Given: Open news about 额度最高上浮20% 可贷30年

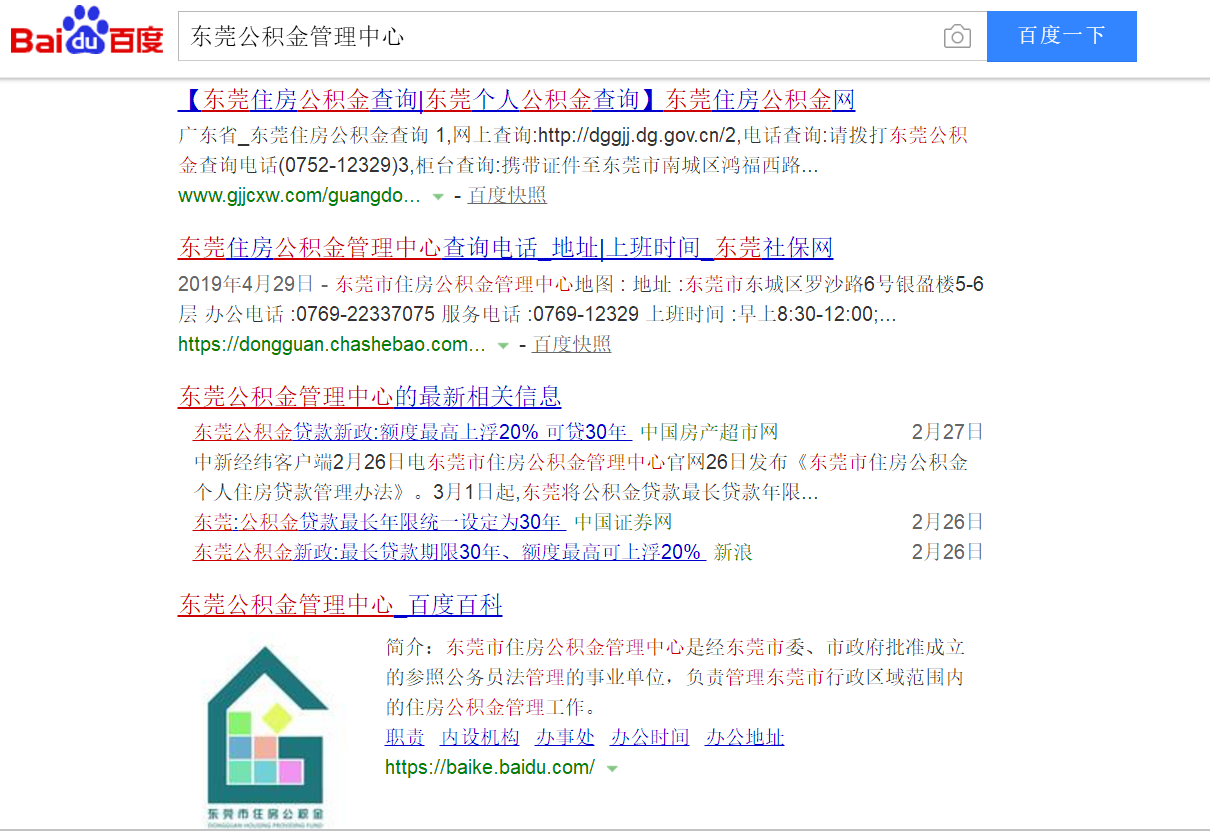Looking at the screenshot, I should tap(412, 433).
